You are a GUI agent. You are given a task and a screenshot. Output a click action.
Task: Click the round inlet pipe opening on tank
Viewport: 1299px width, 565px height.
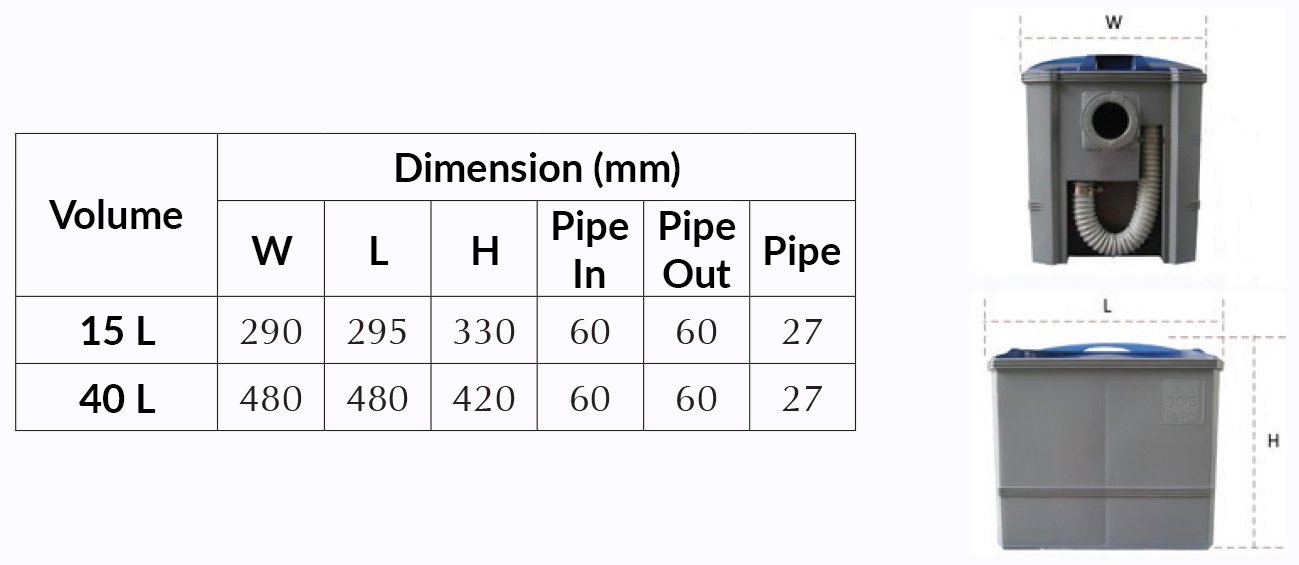point(1112,123)
